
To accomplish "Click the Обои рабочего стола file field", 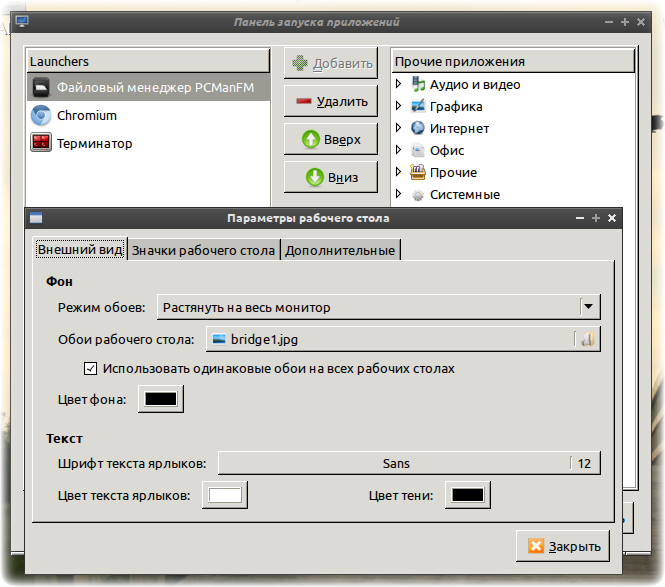I will [x=403, y=339].
